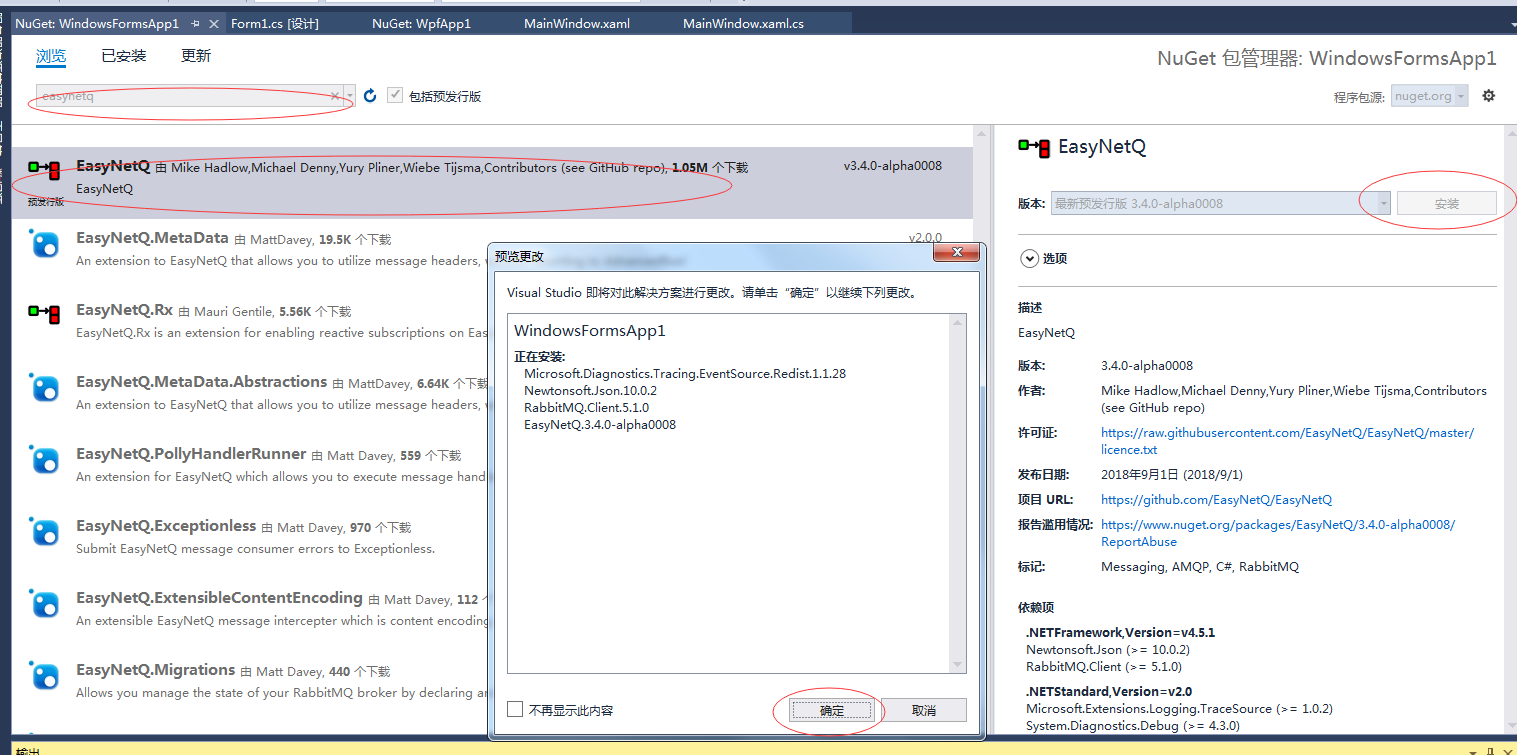Click the EasyNetQ.Migrations package icon

point(45,676)
